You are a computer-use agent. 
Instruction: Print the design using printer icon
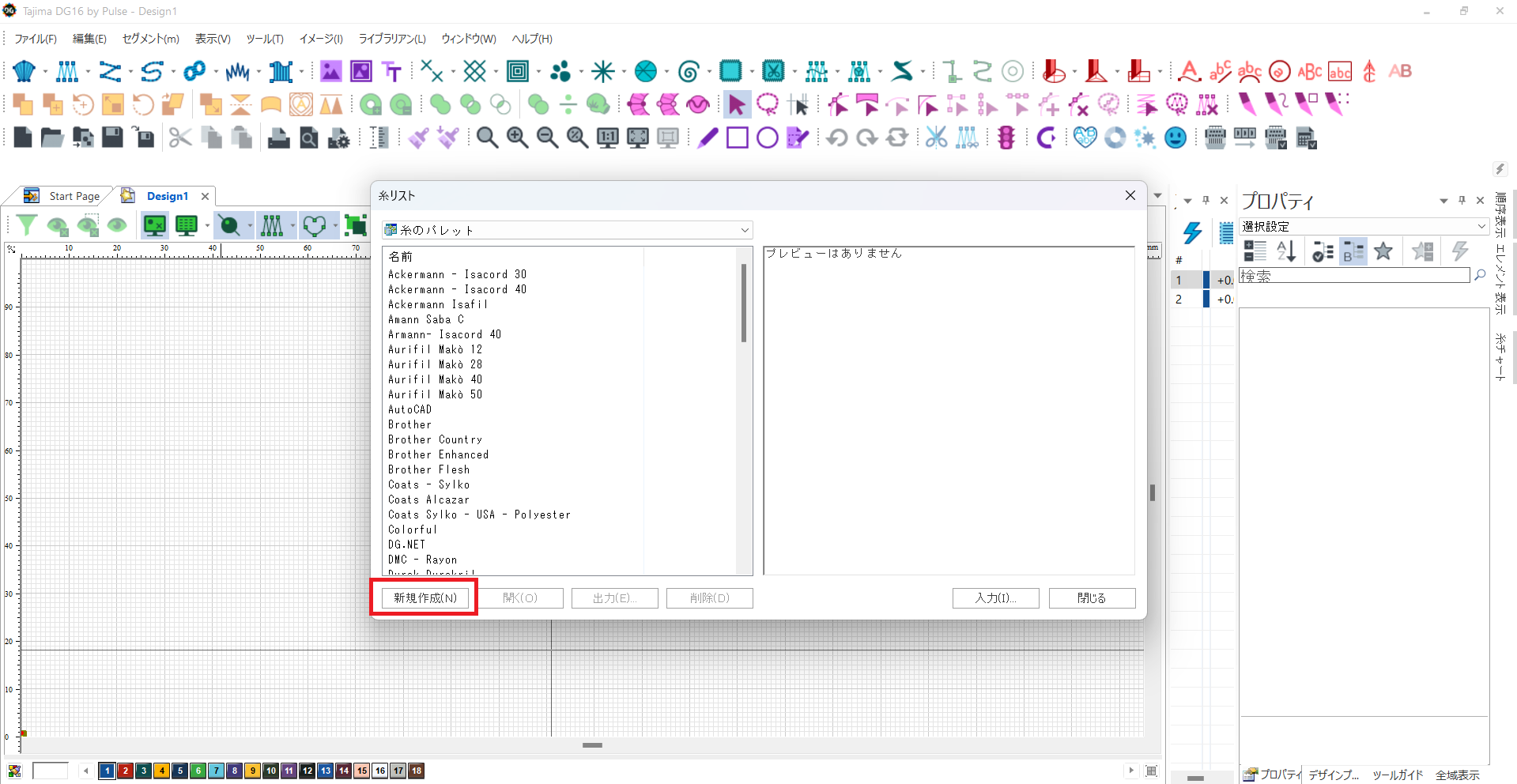[x=278, y=138]
